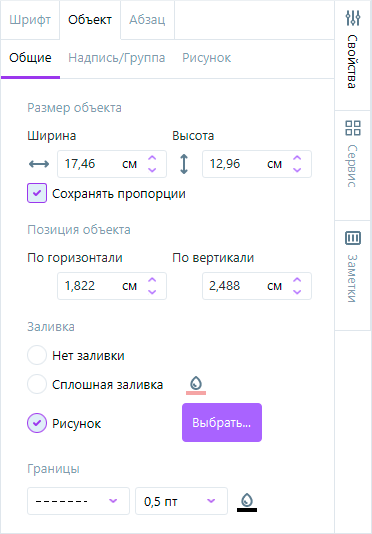Open border color picker with black underline

coord(247,502)
